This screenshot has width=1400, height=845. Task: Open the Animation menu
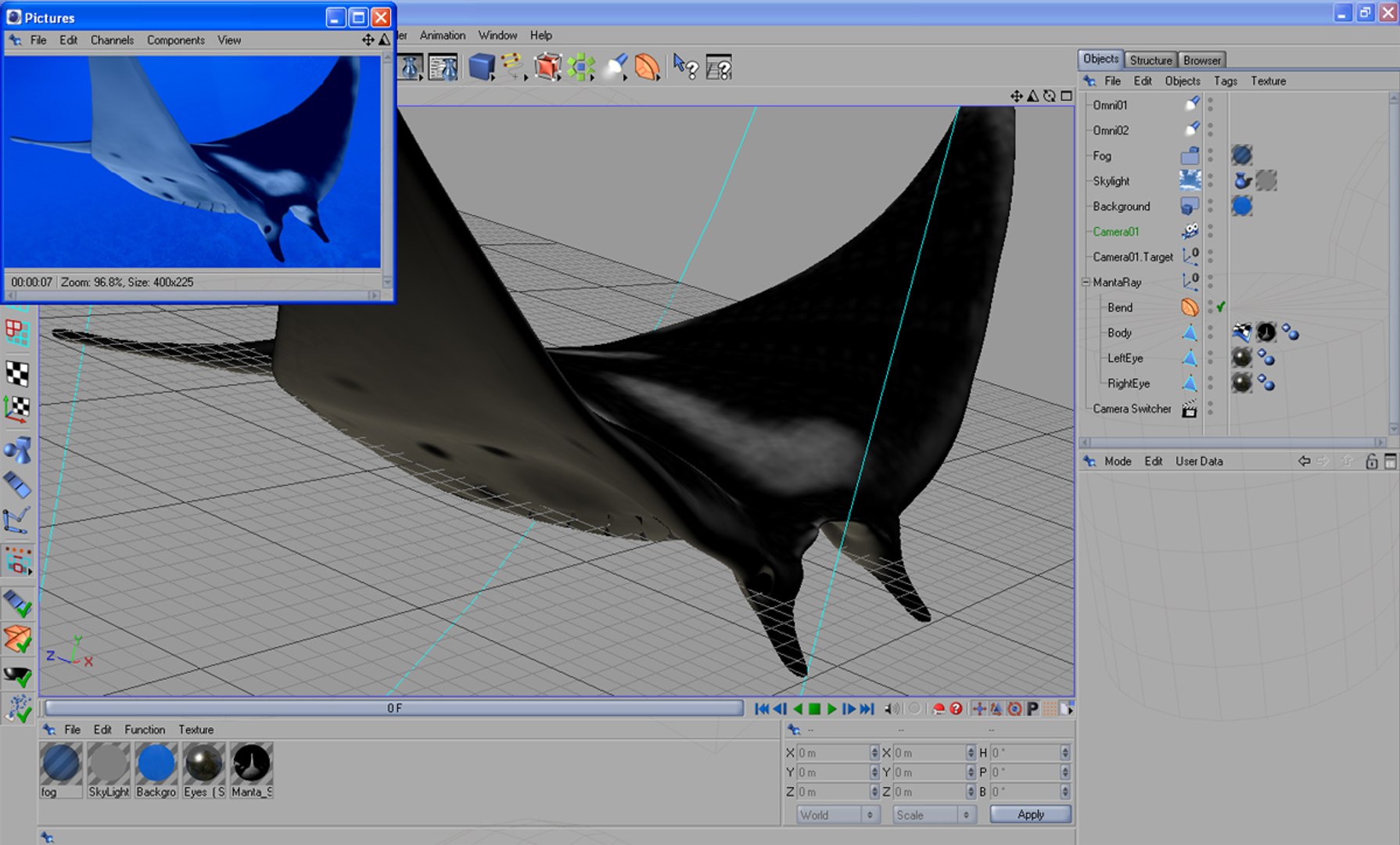(442, 35)
